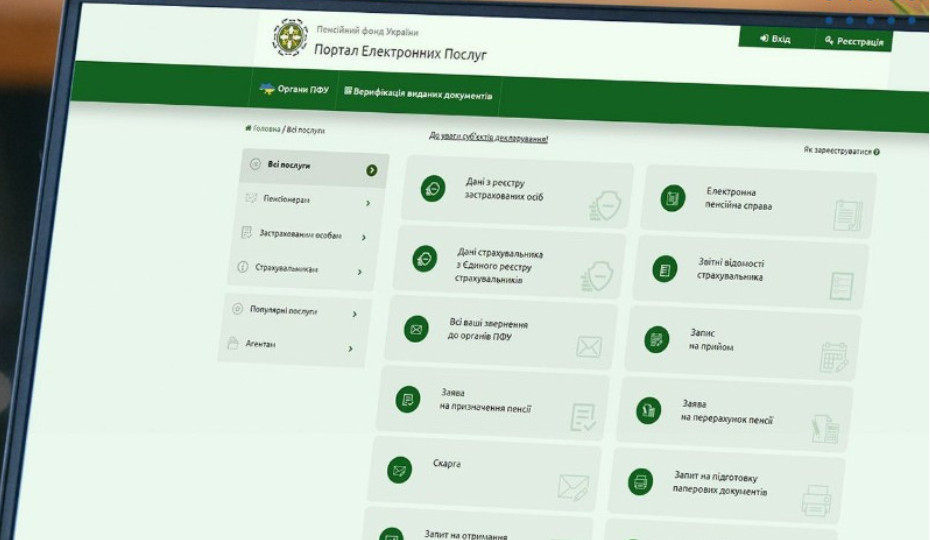
Task: Open Заява на призначення пенсії card
Action: [x=492, y=402]
